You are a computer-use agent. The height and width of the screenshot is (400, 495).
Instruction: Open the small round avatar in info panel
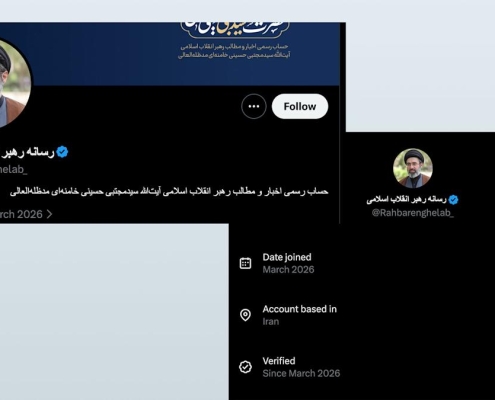click(413, 168)
